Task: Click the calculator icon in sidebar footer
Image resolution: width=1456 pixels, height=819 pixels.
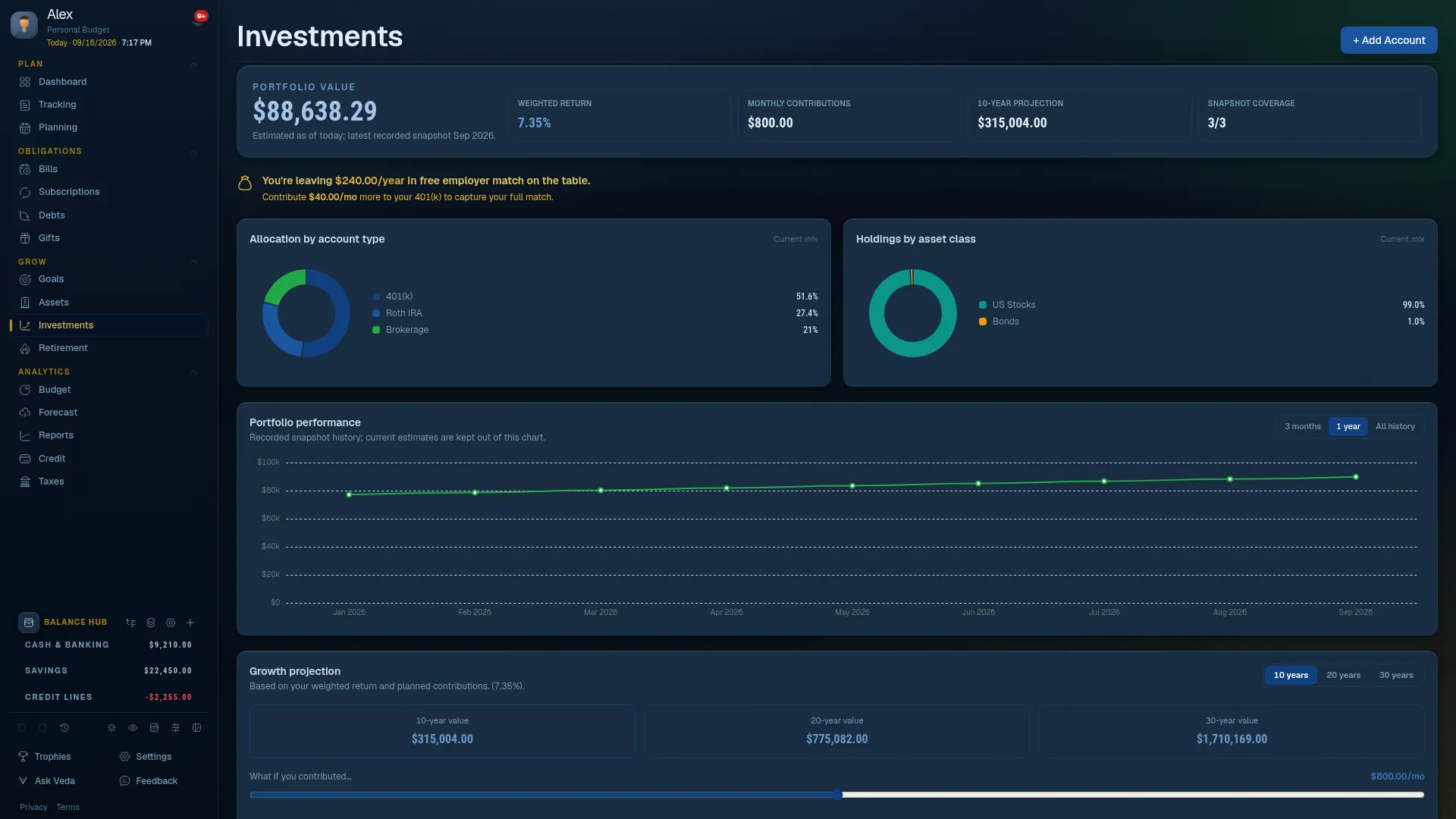Action: (x=154, y=728)
